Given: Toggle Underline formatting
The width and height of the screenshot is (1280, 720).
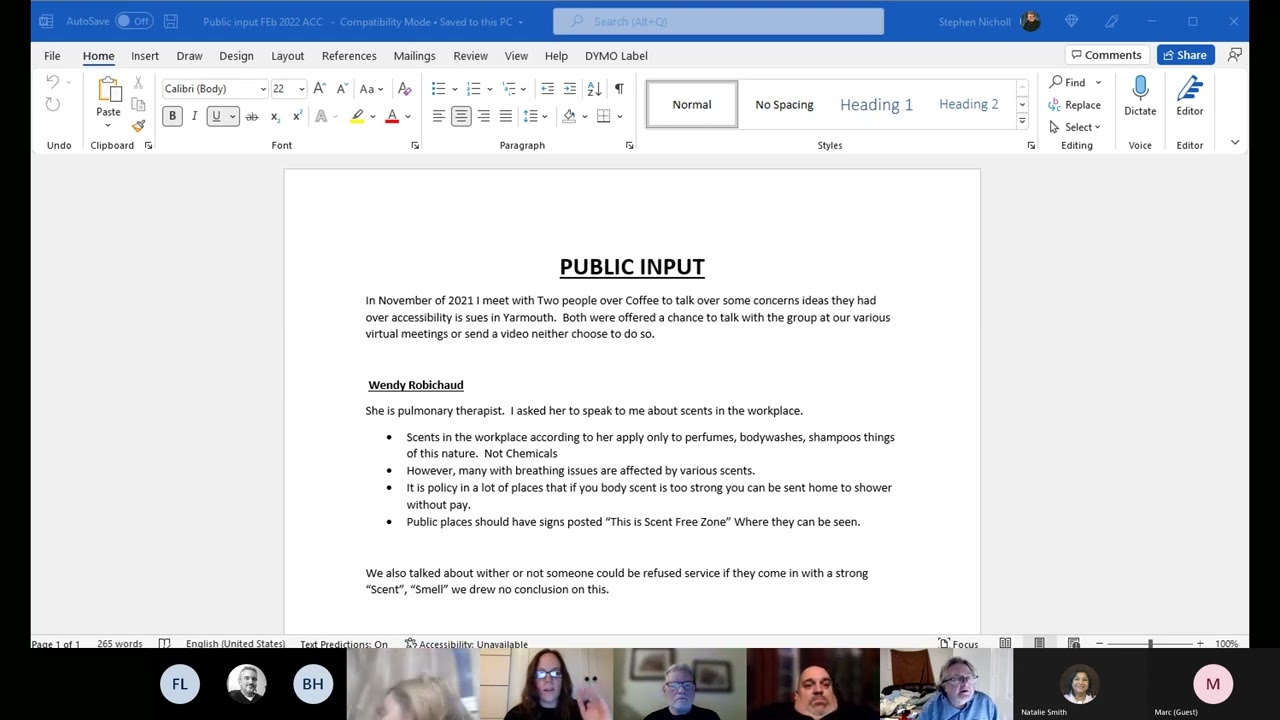Looking at the screenshot, I should (x=216, y=117).
